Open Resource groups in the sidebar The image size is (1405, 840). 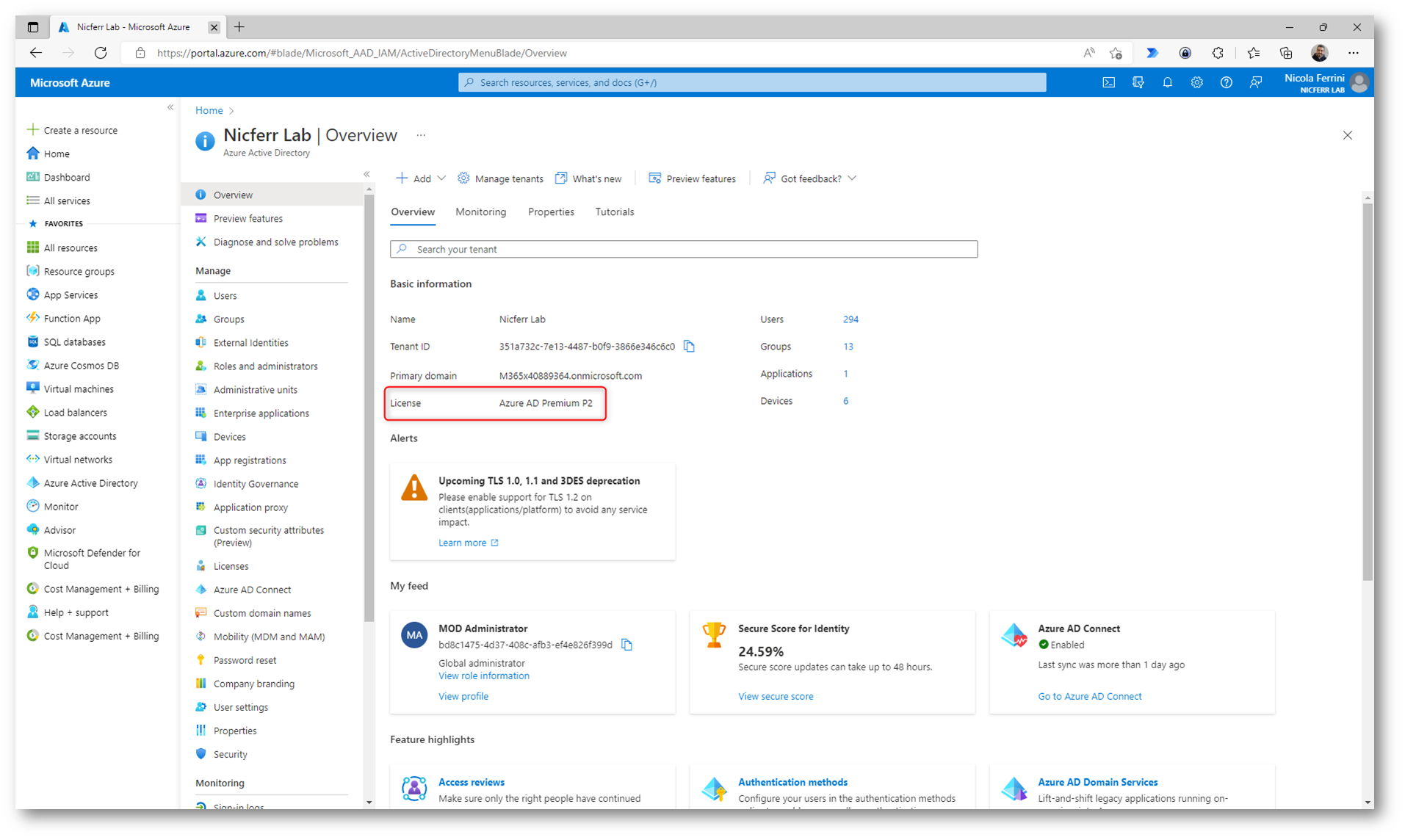[x=79, y=272]
